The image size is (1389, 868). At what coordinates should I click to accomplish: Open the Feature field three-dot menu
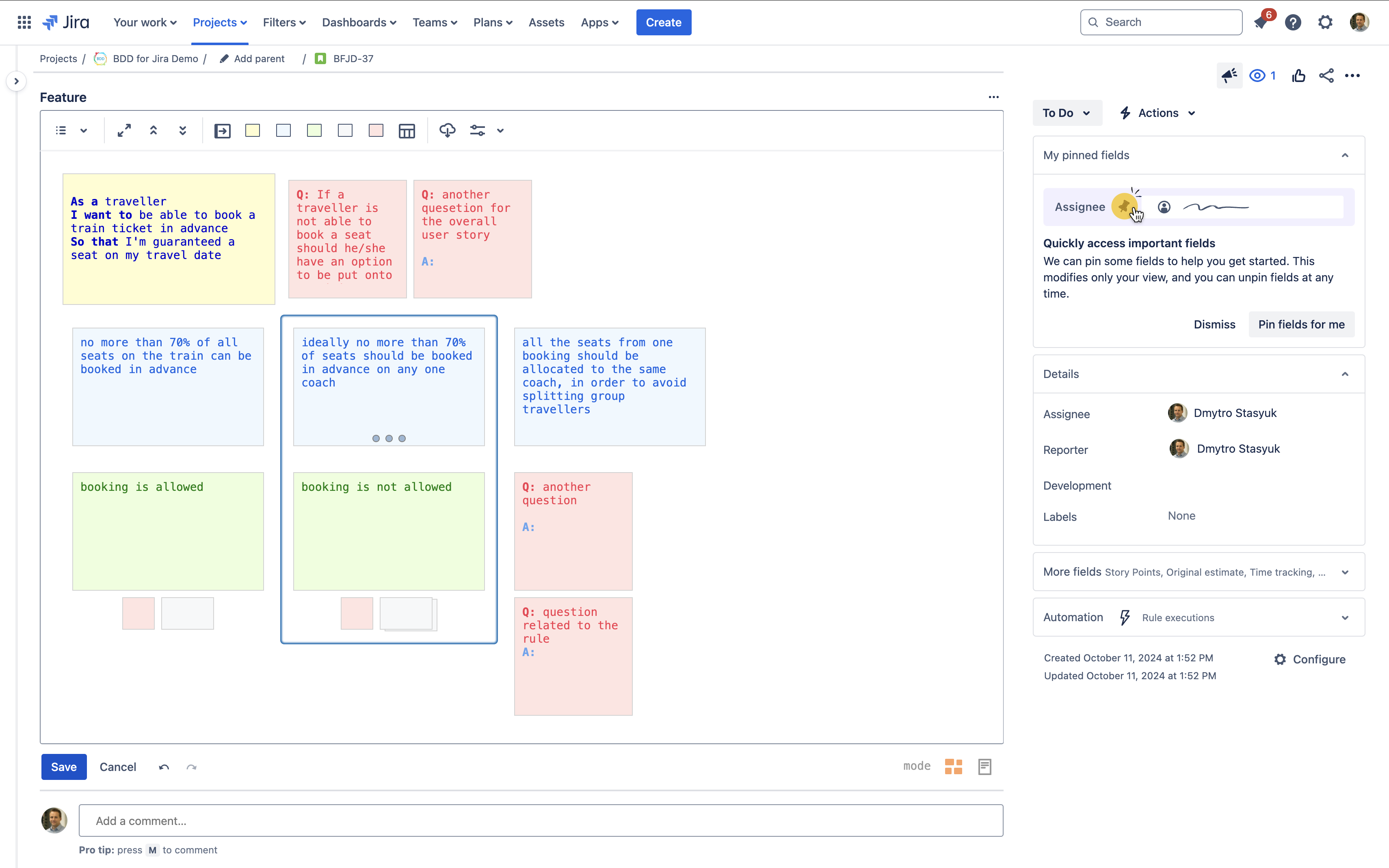click(993, 97)
